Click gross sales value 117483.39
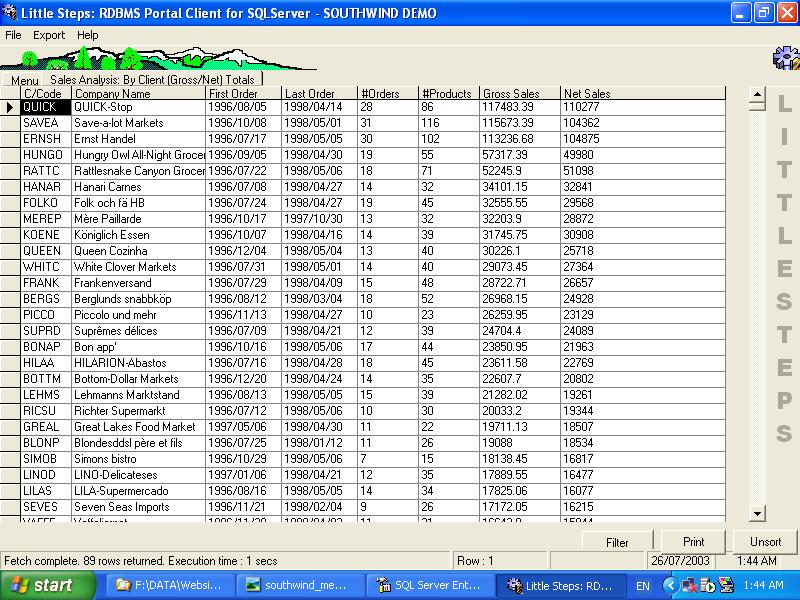 click(519, 107)
